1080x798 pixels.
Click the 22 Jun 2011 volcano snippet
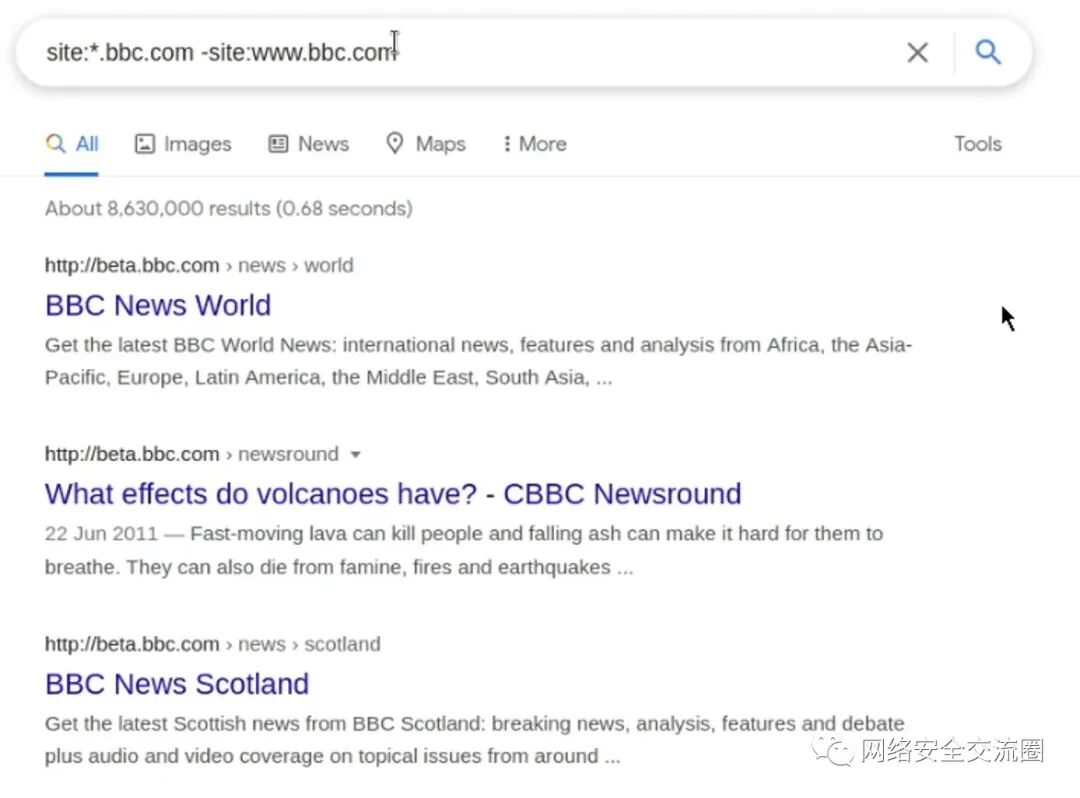(x=464, y=550)
